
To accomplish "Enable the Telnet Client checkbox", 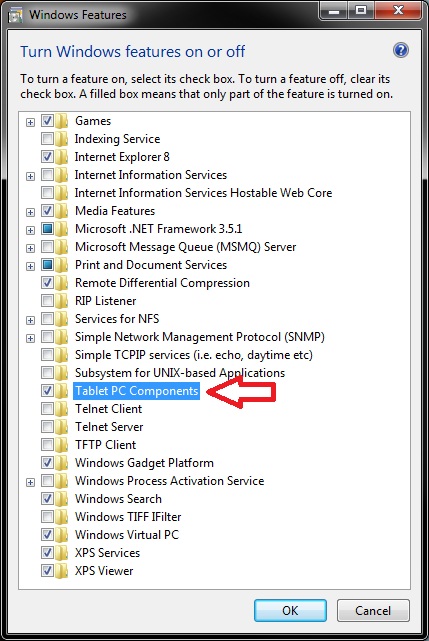I will (x=47, y=408).
